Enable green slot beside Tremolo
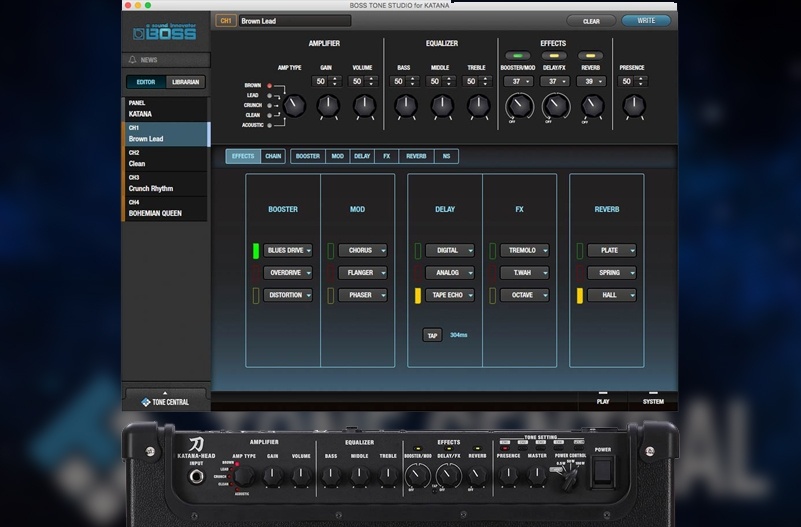801x527 pixels. pyautogui.click(x=492, y=251)
